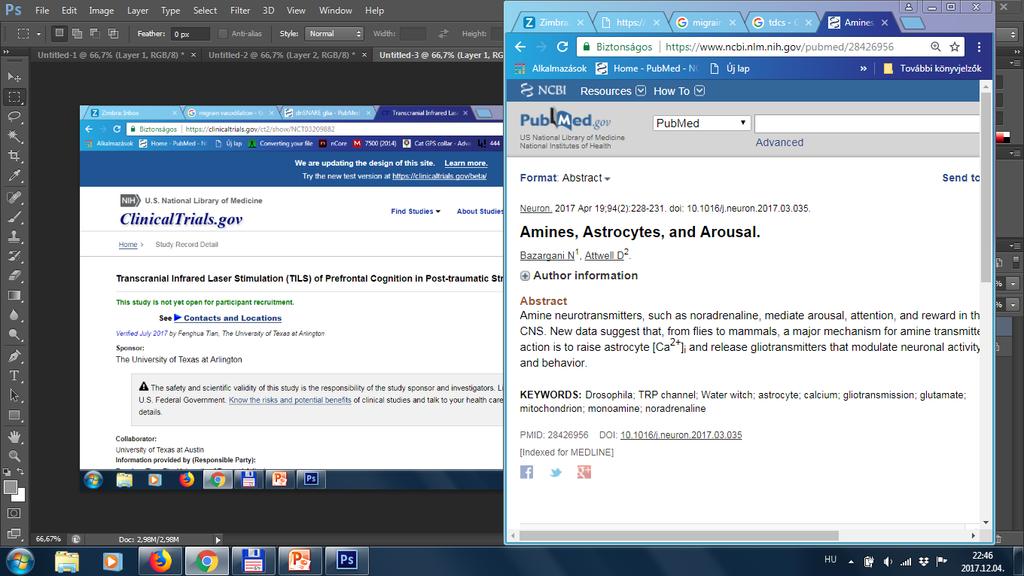The image size is (1024, 576).
Task: Share abstract via Google Plus icon
Action: point(584,472)
